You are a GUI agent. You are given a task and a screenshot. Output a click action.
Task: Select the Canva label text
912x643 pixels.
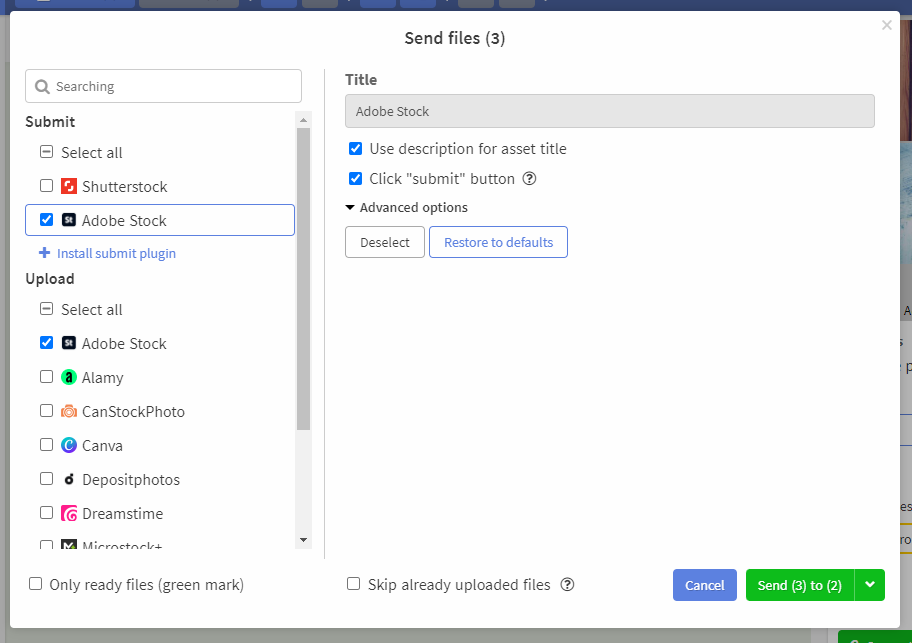102,446
